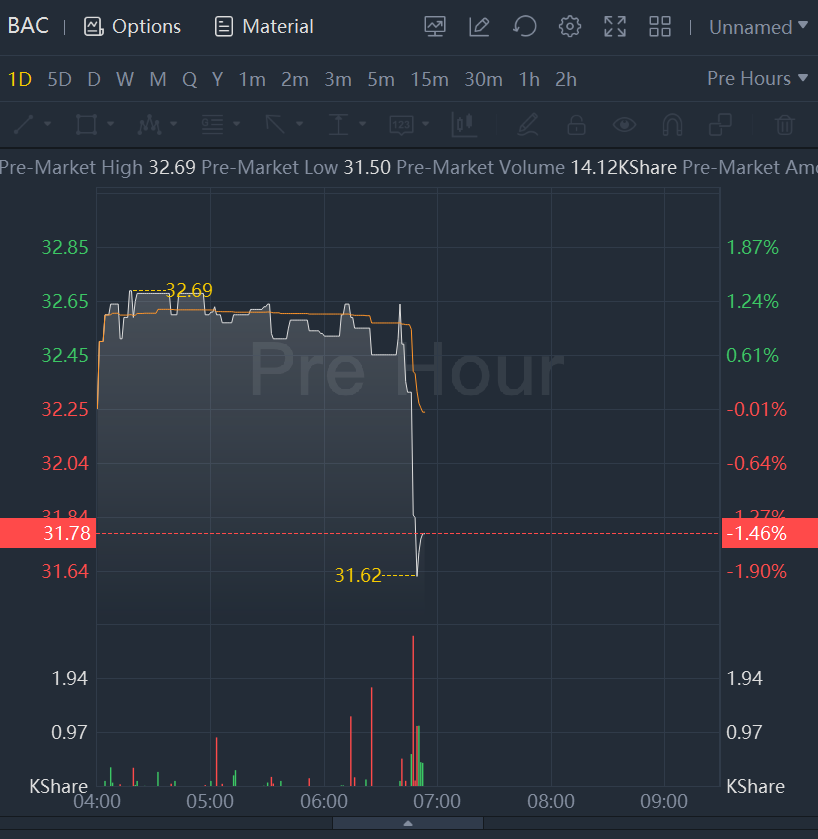Expand the rectangle shape tool dropdown
Screen dimensions: 818x839
click(110, 125)
